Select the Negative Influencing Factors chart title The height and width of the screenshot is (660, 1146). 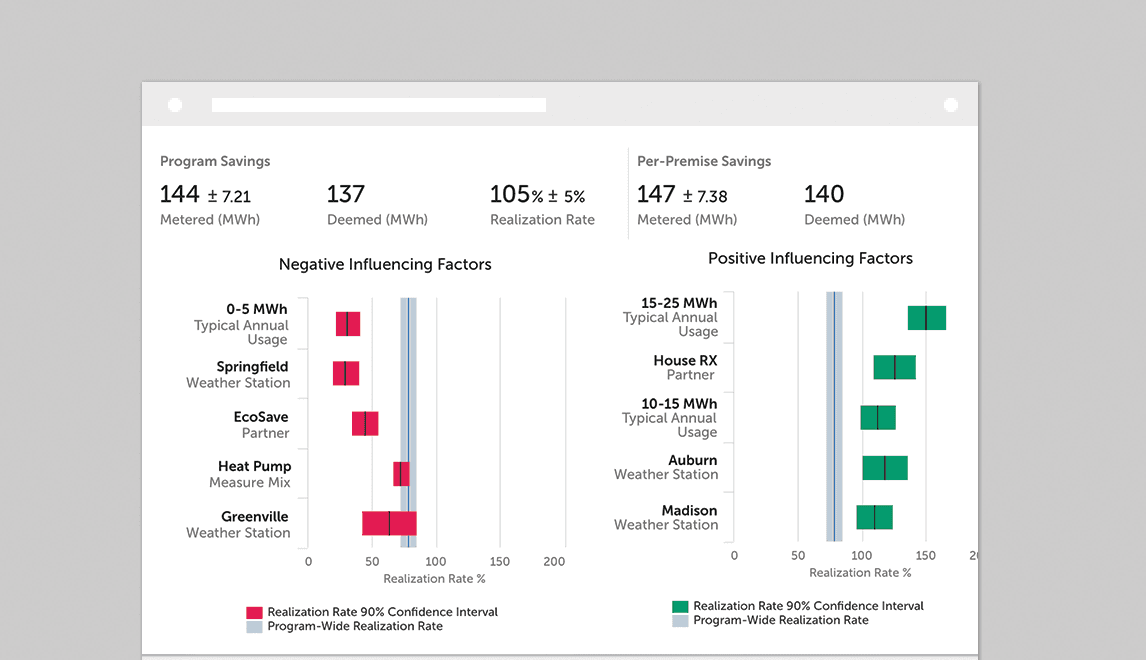(x=385, y=265)
